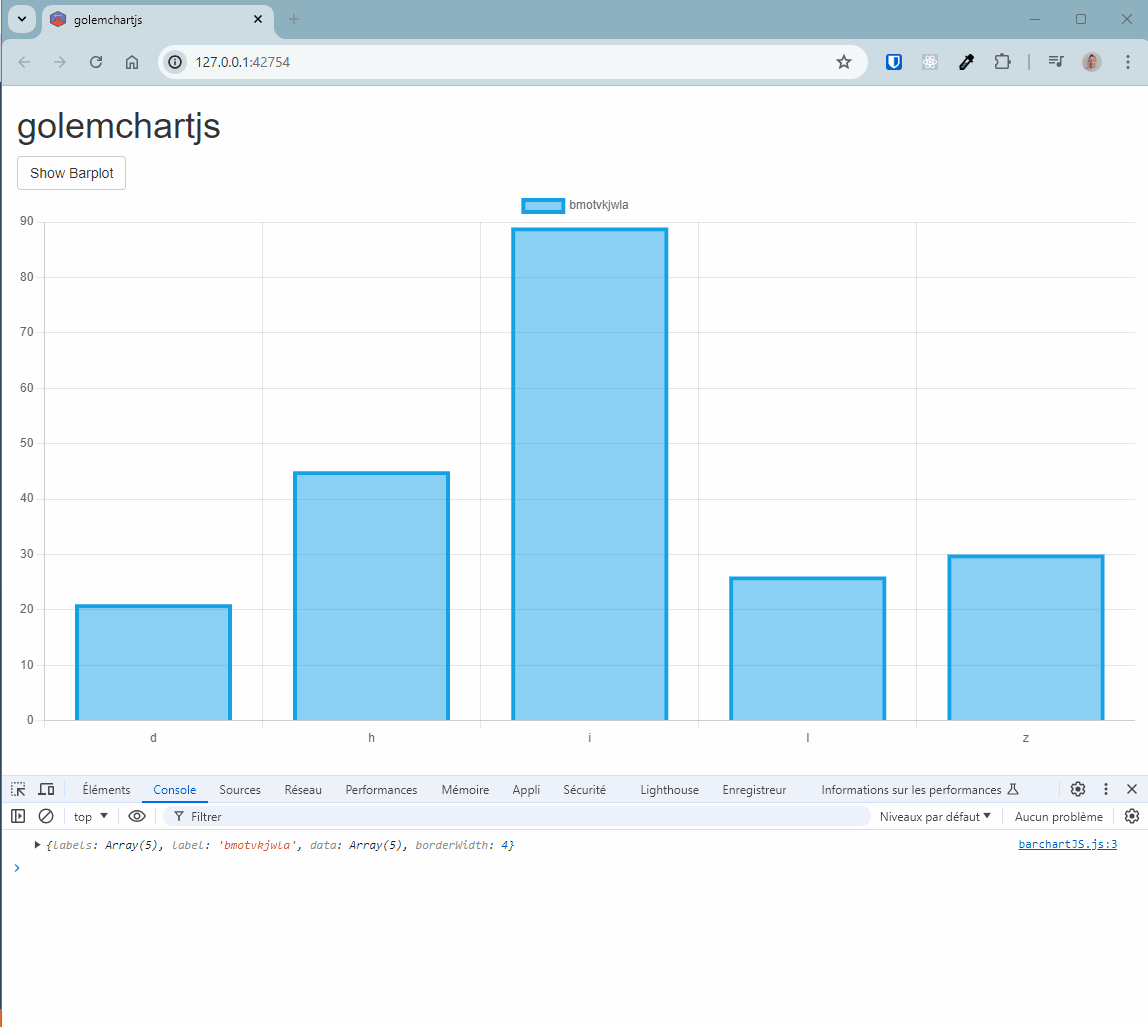Click the DevTools inspect element picker icon
Screen dimensions: 1148x1027
tap(18, 789)
